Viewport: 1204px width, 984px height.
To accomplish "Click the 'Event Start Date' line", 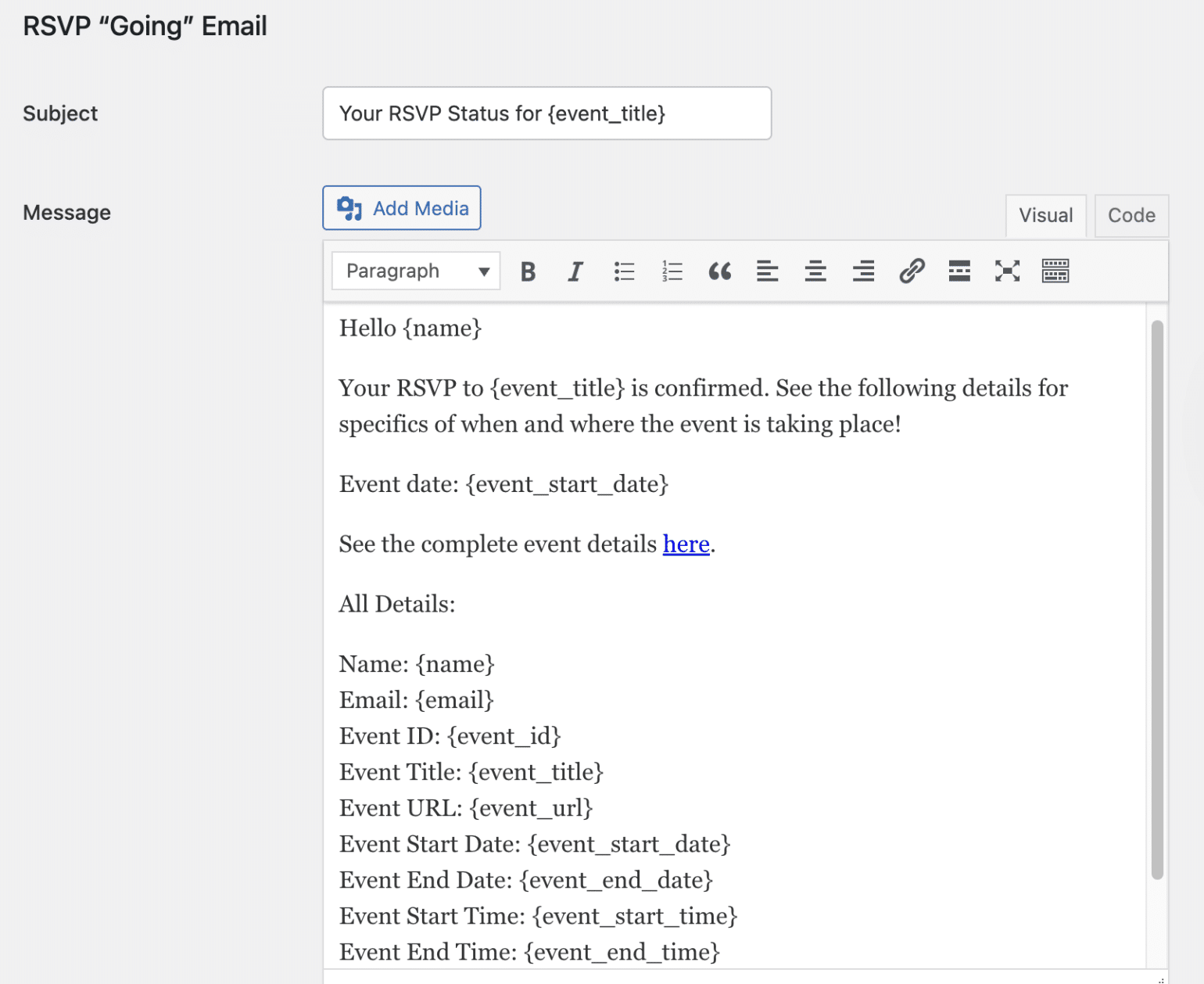I will point(535,844).
